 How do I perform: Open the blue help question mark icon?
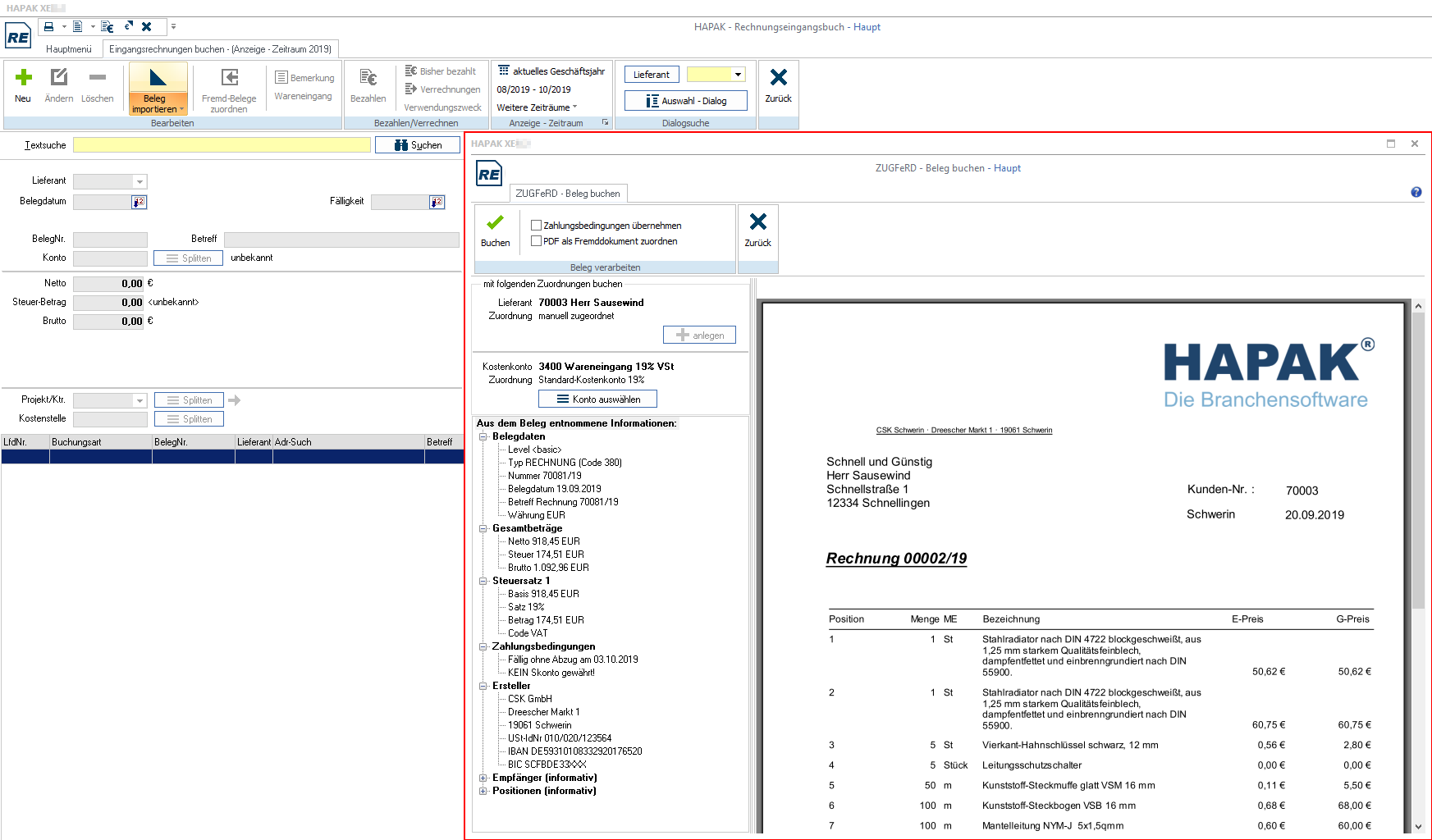(1416, 192)
